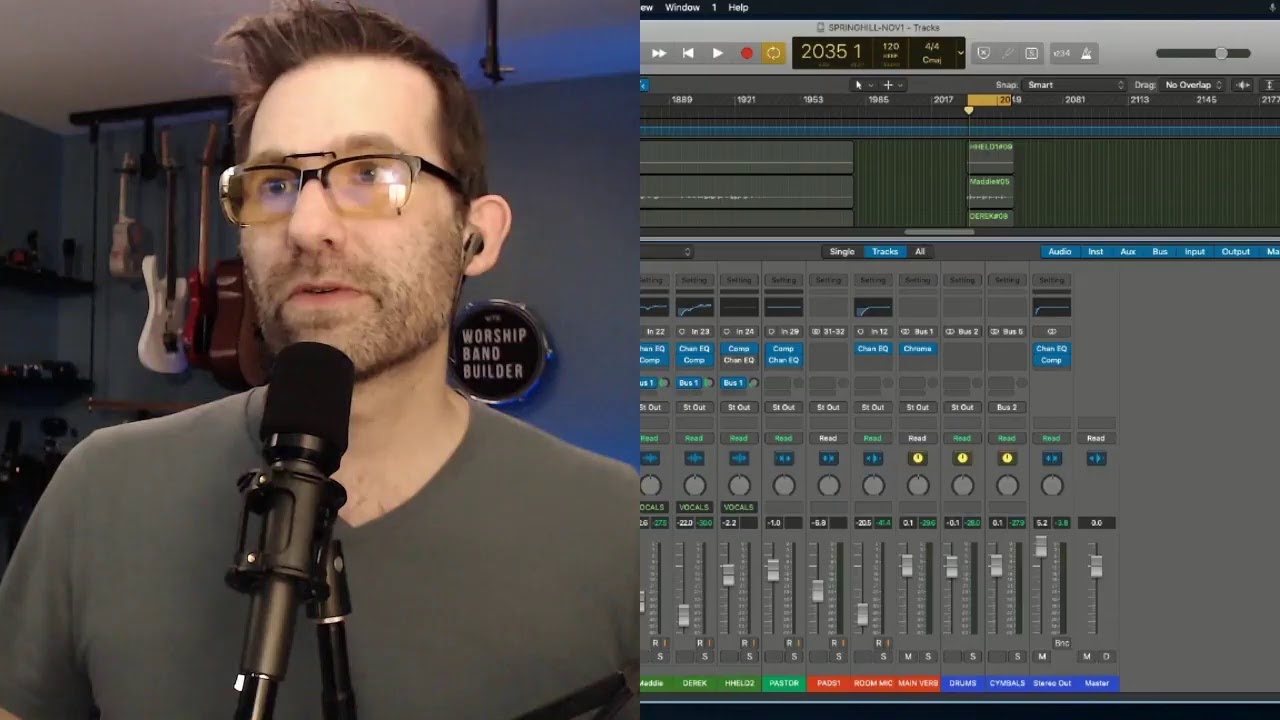
Task: Open St Out output slot on PADS1
Action: pos(828,407)
